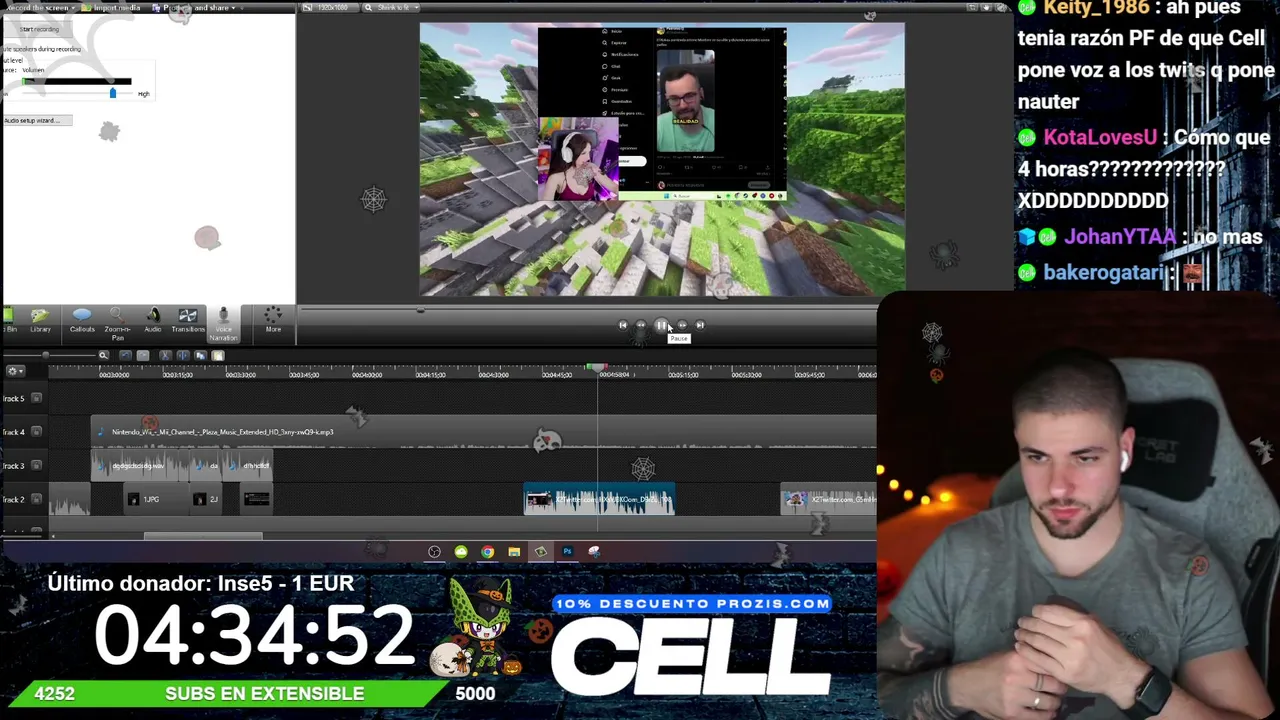Toggle the lock on Track 3
Image resolution: width=1280 pixels, height=720 pixels.
click(36, 466)
